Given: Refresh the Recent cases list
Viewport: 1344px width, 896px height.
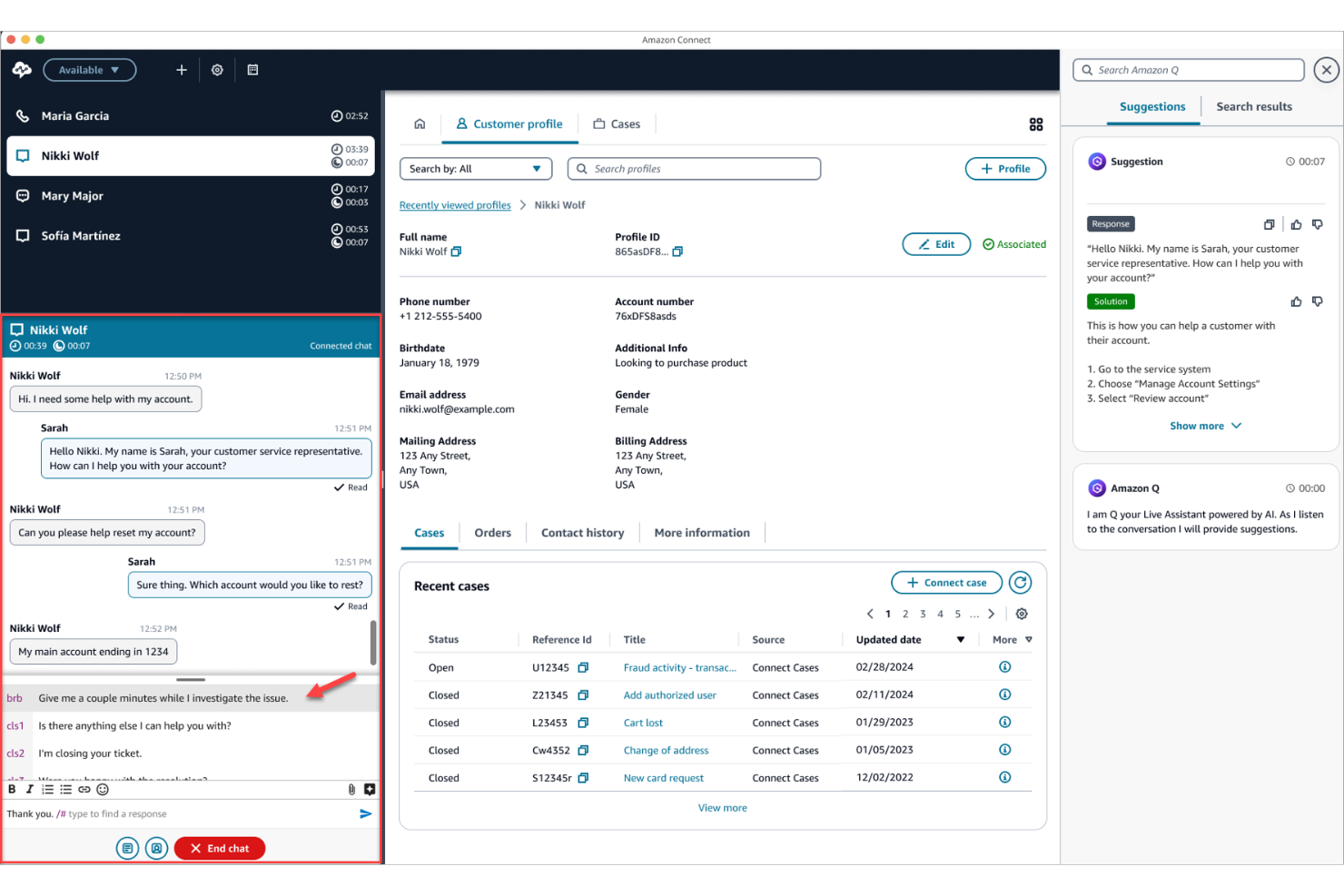Looking at the screenshot, I should click(1020, 582).
